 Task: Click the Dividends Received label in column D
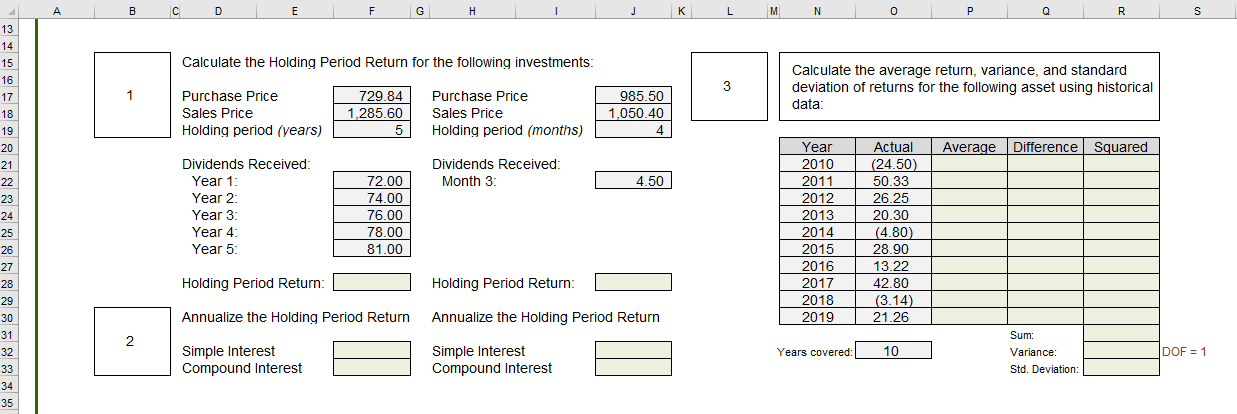click(246, 164)
